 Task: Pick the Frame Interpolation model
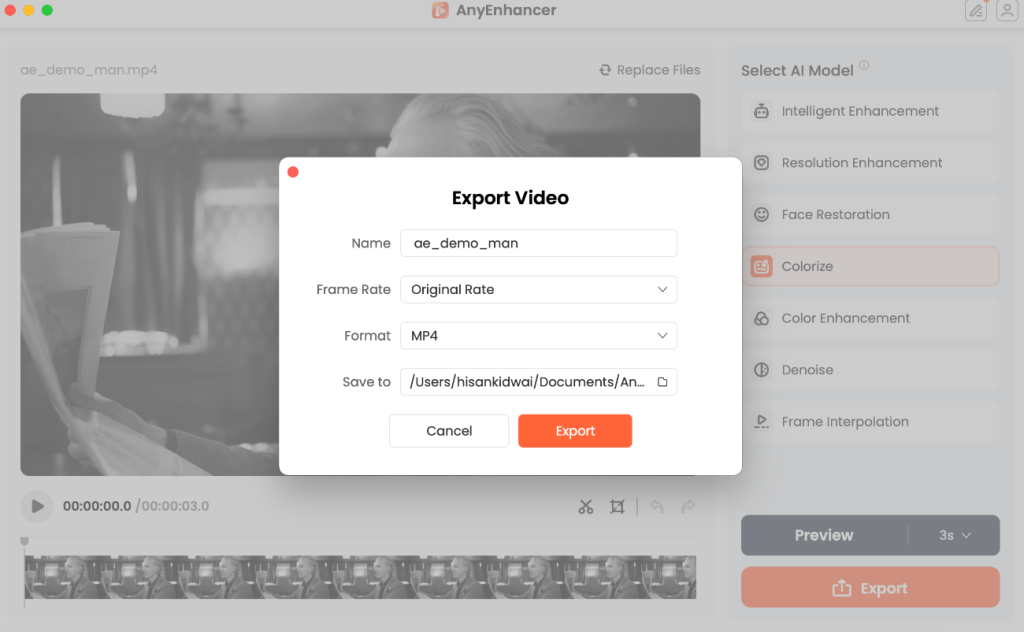point(869,421)
